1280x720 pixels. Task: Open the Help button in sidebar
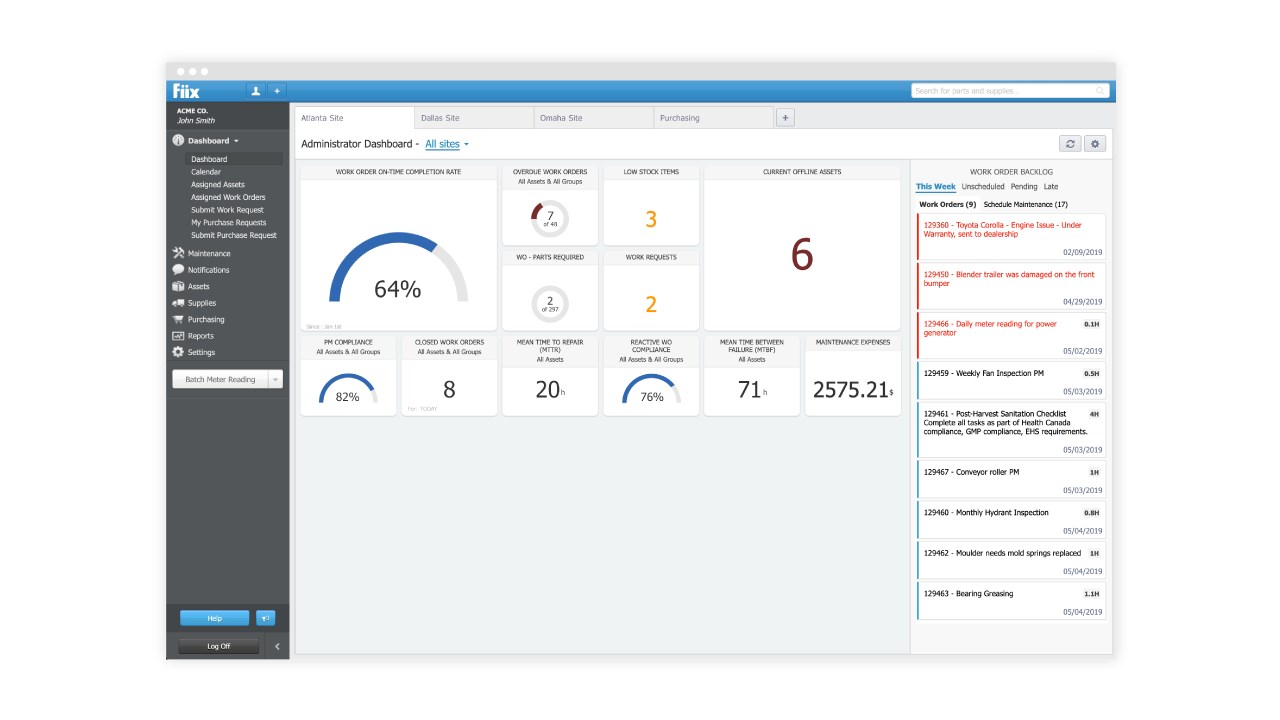tap(214, 618)
